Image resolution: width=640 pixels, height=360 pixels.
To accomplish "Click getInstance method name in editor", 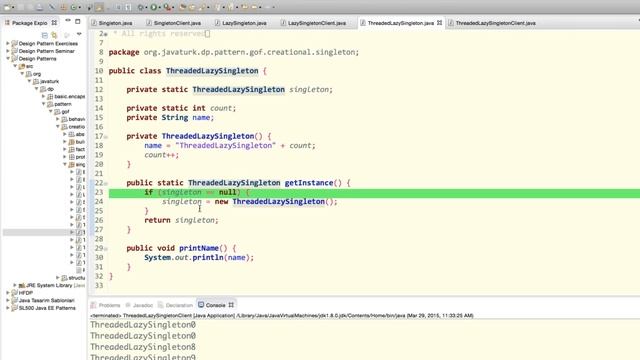I will tap(309, 183).
